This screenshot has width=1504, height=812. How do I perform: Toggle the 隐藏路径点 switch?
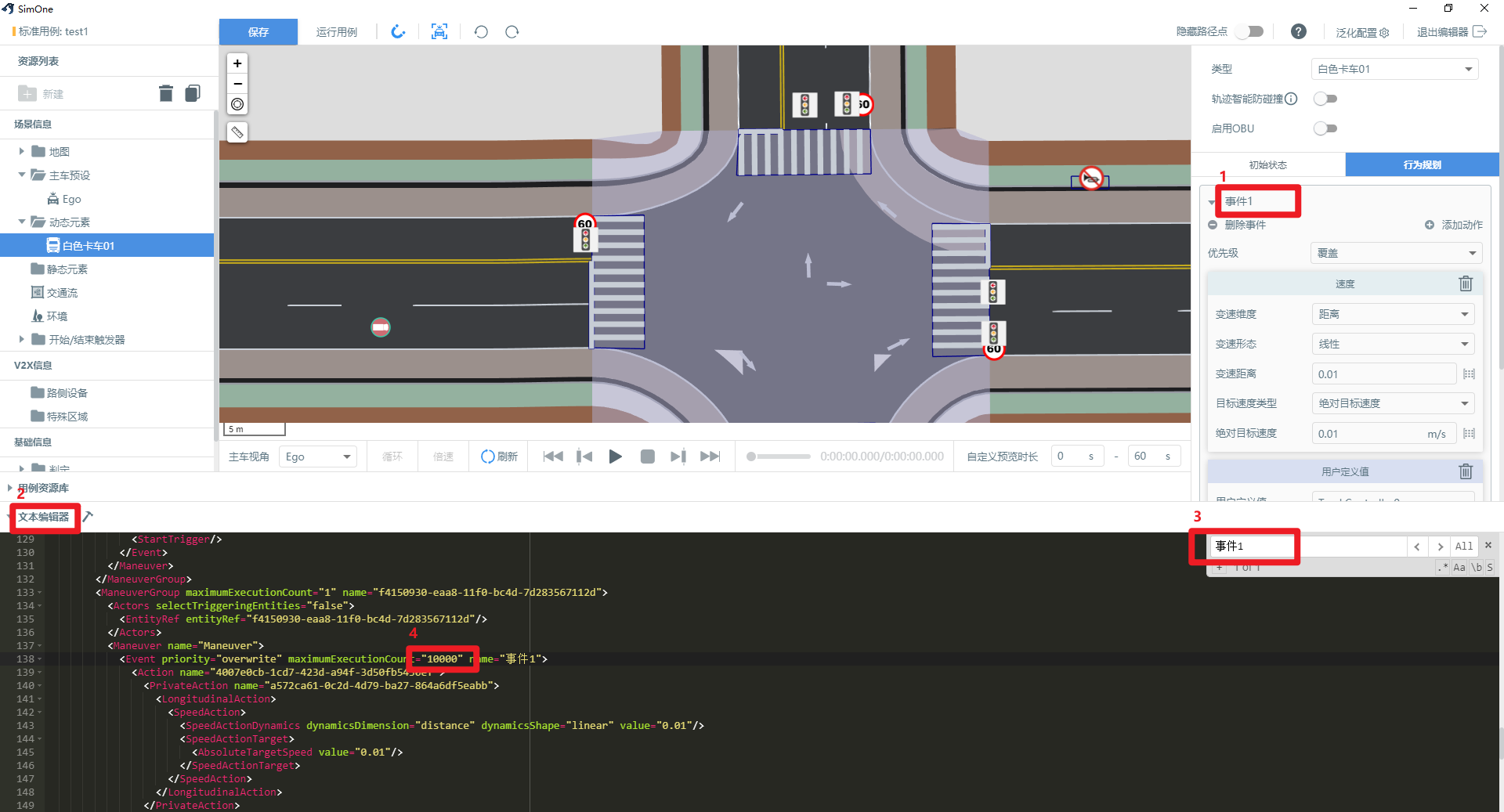[1249, 31]
